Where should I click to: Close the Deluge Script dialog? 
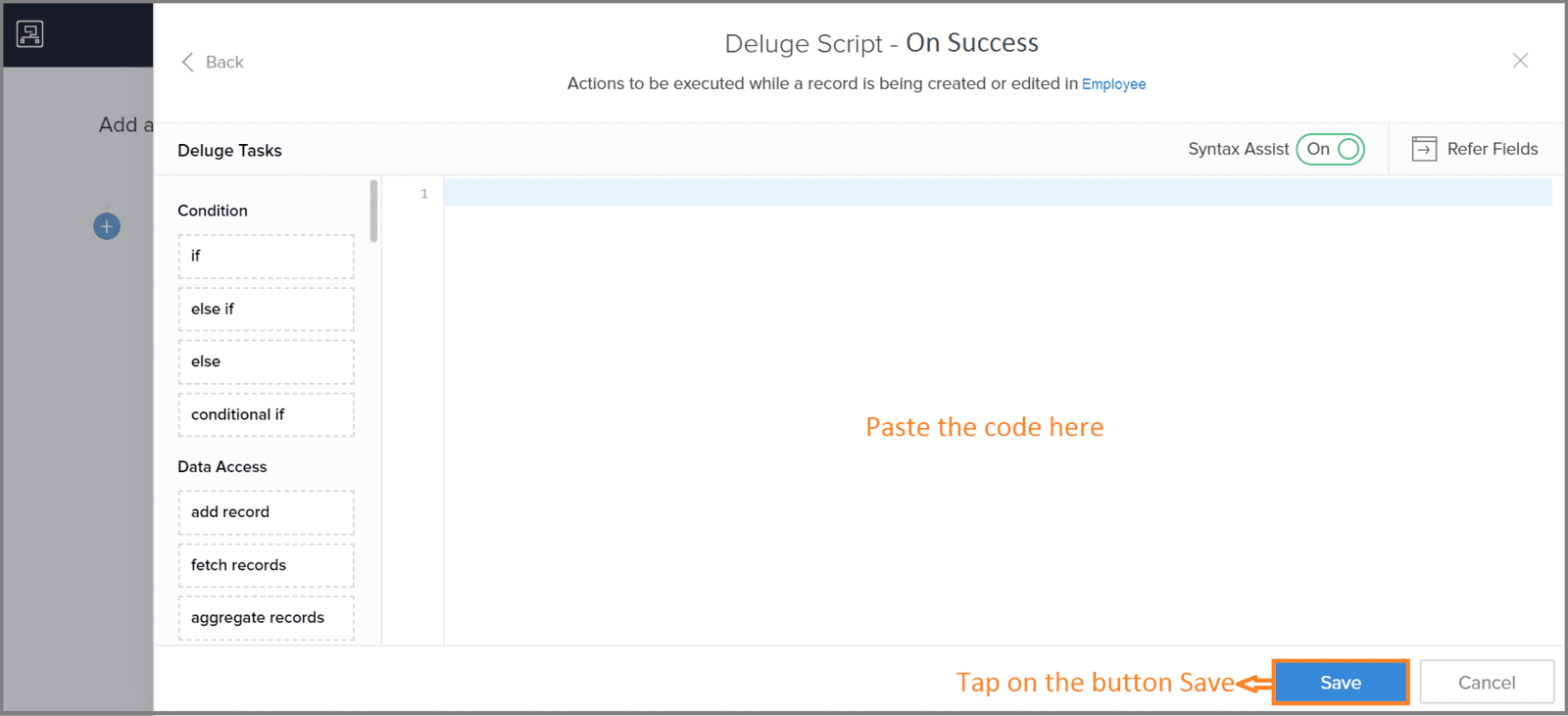pos(1520,61)
